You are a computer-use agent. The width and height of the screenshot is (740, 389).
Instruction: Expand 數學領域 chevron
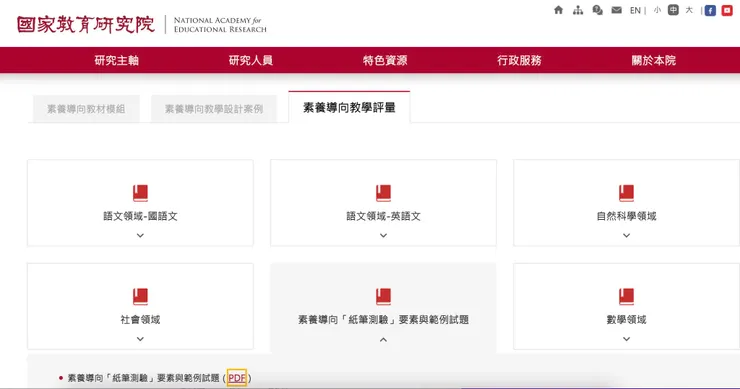pos(626,339)
